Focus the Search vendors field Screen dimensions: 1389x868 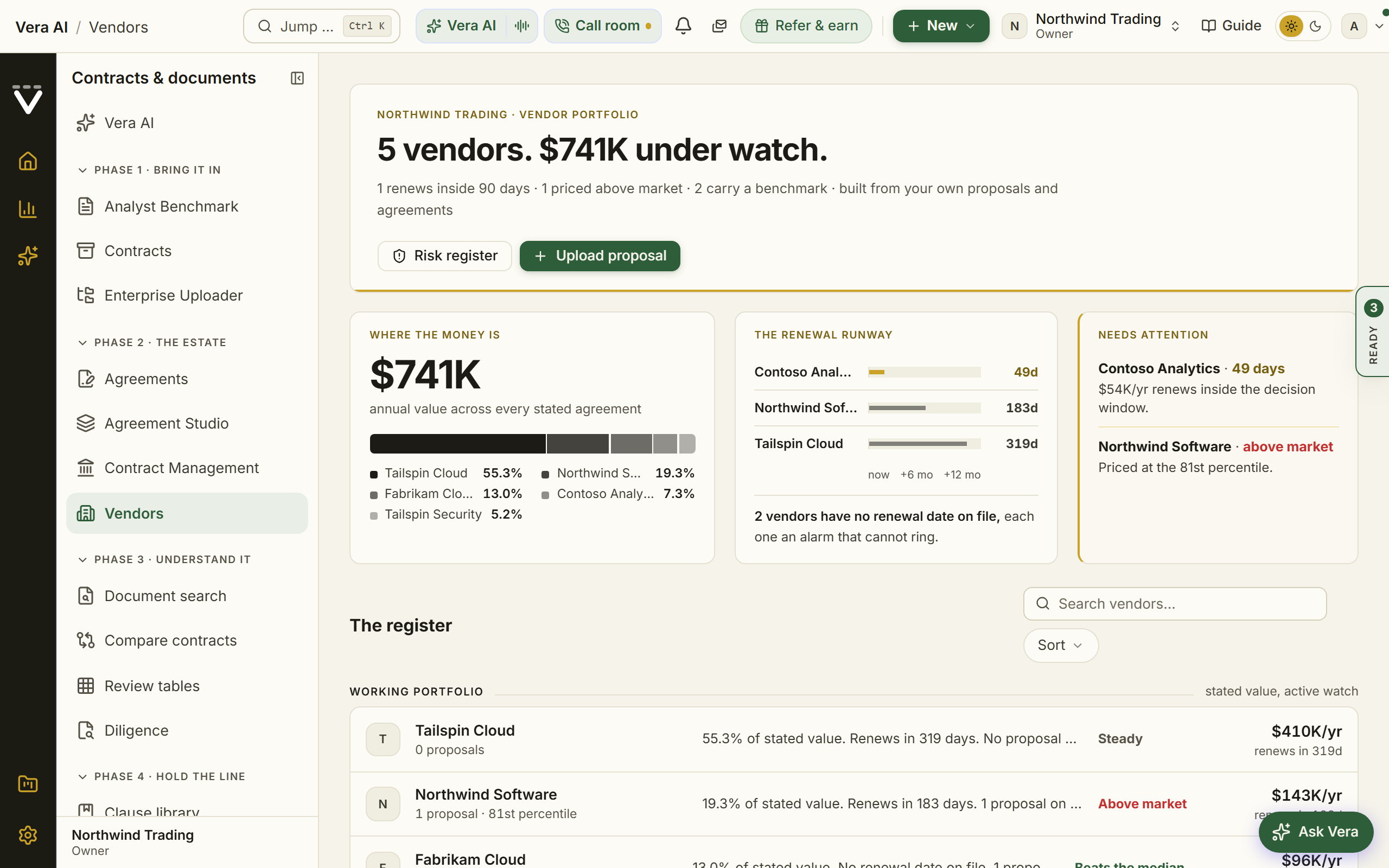pyautogui.click(x=1174, y=603)
